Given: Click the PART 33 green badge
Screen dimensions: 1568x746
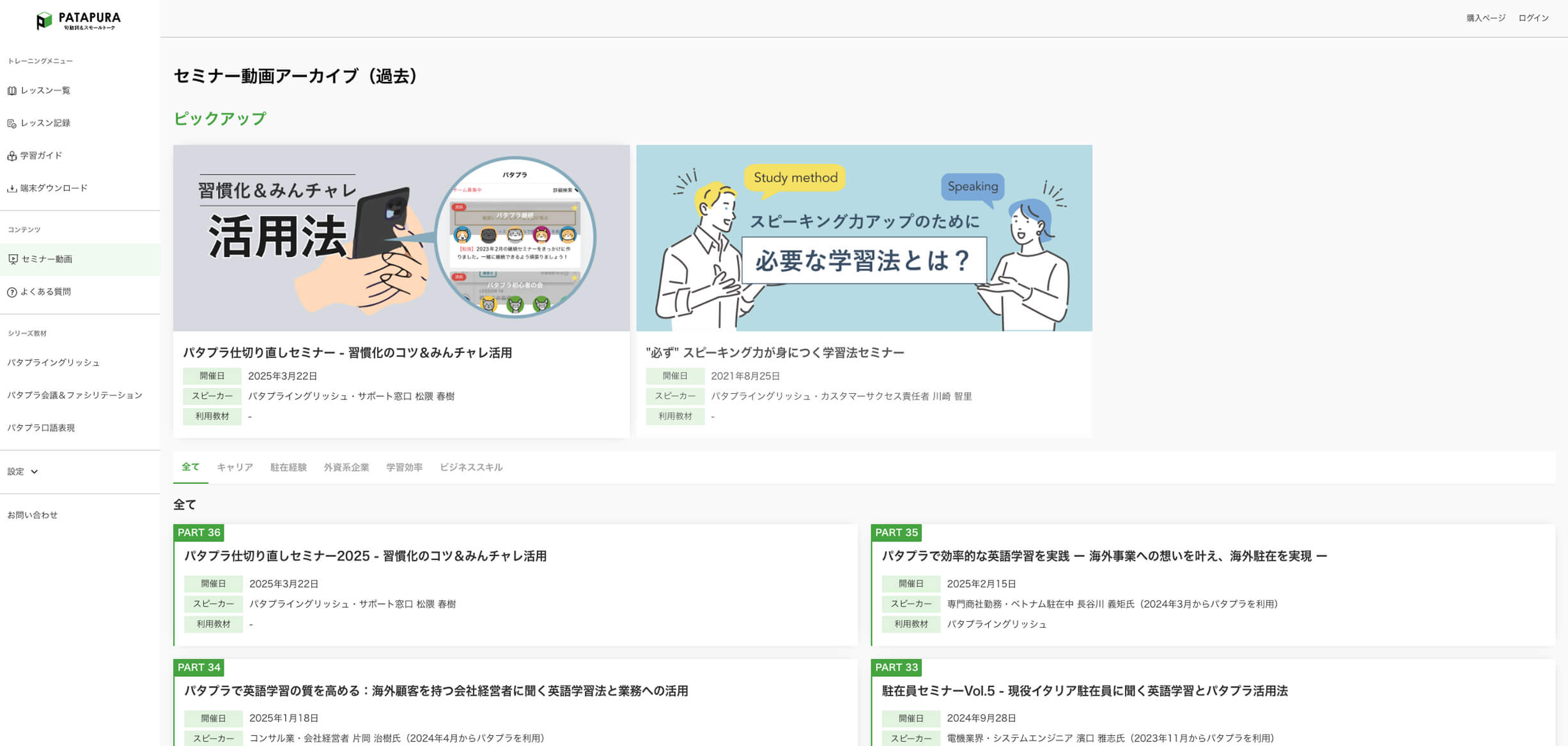Looking at the screenshot, I should coord(896,667).
